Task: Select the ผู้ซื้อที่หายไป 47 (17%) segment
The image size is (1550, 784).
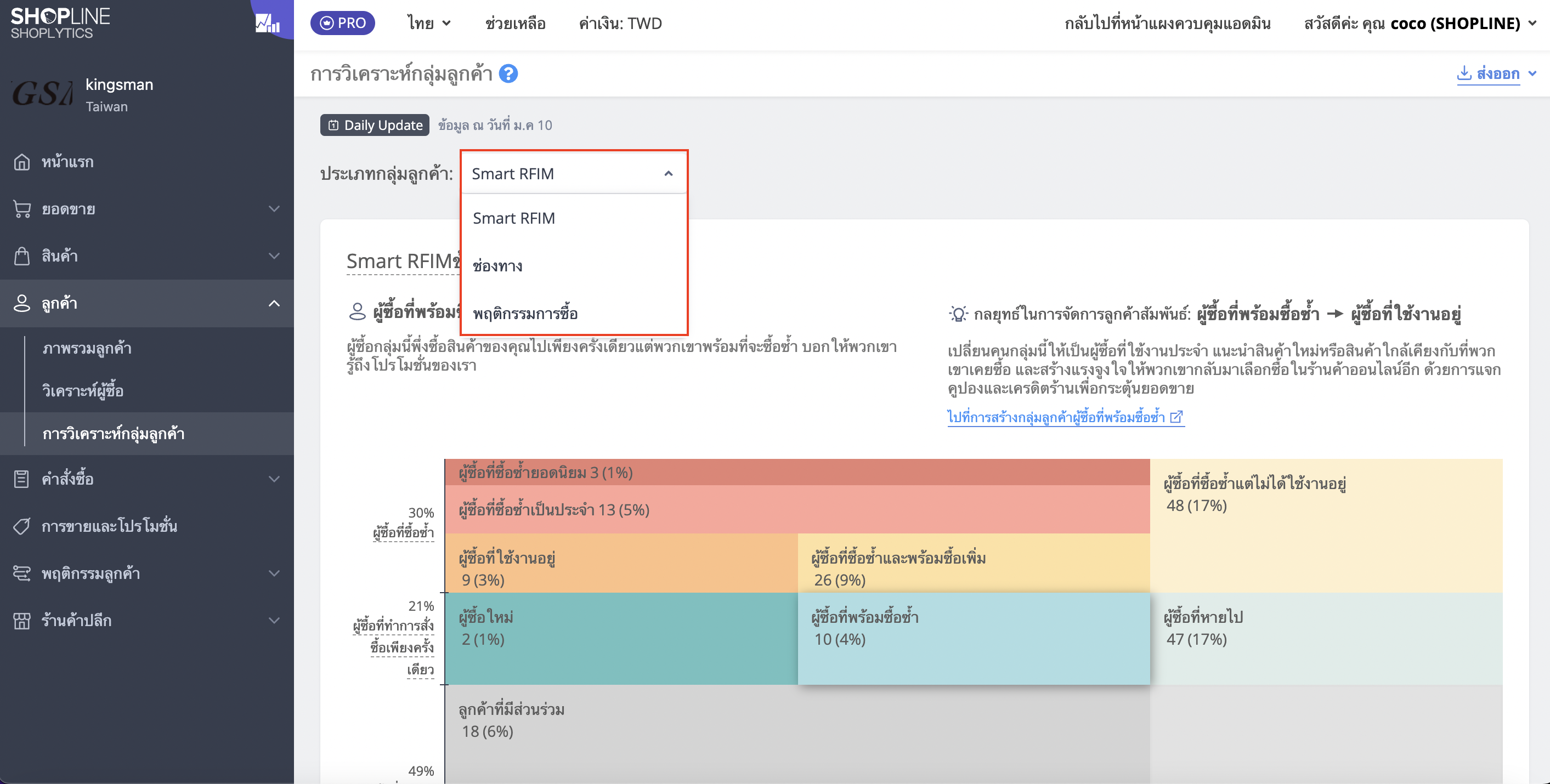Action: tap(1326, 638)
